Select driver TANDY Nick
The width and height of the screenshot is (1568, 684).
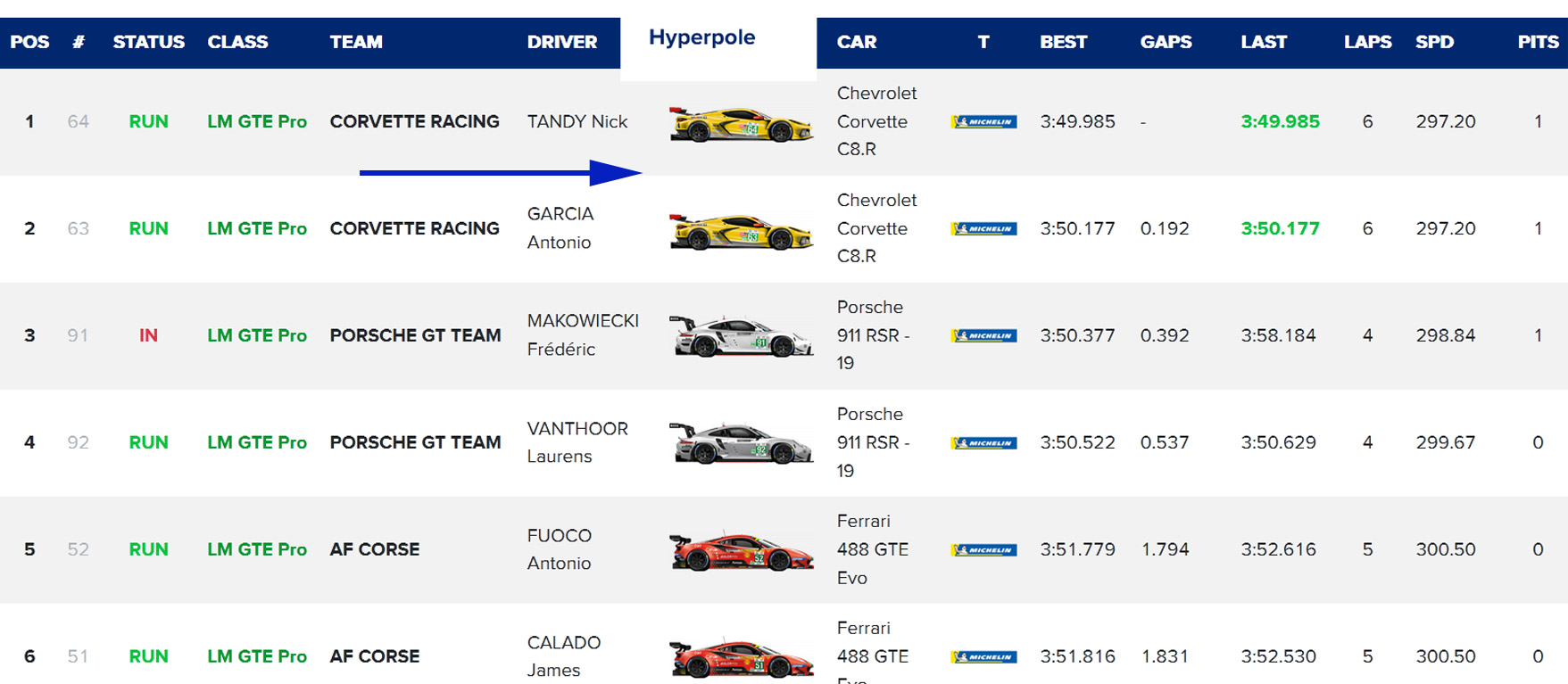pyautogui.click(x=577, y=121)
